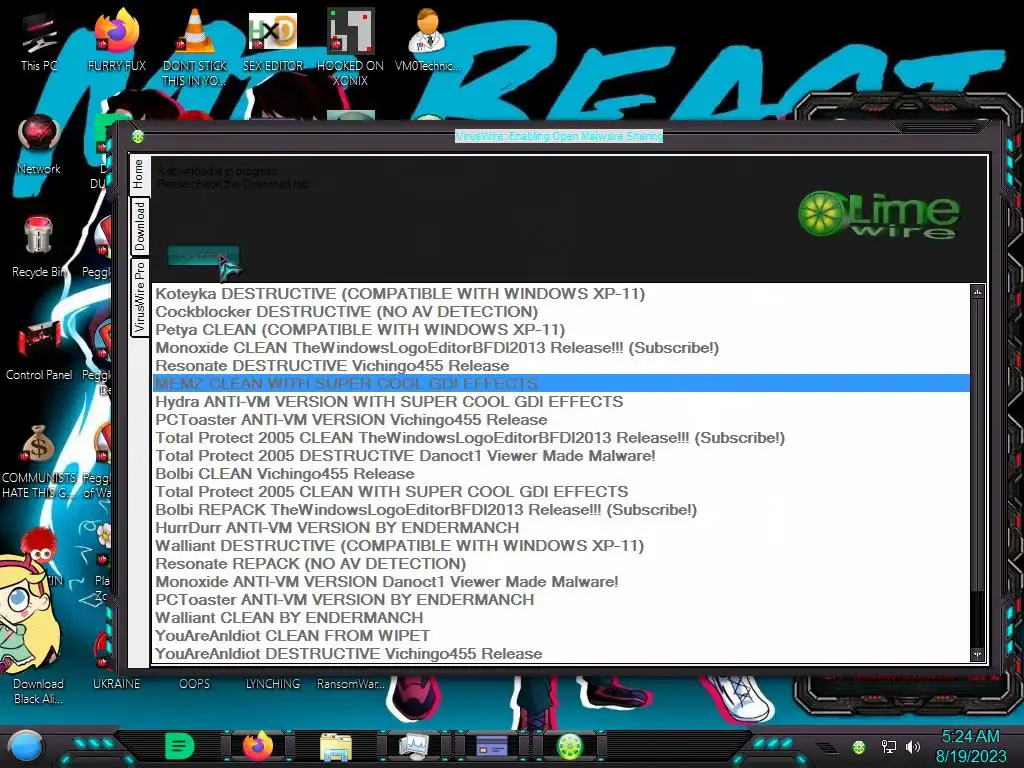Open the LYNCHING desktop shortcut
The image size is (1024, 768).
(272, 683)
